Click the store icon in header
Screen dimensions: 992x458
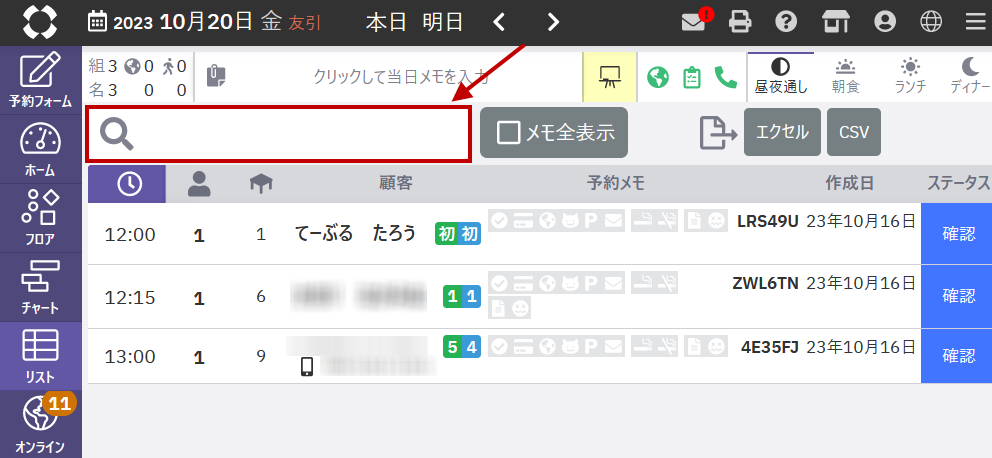pos(835,21)
